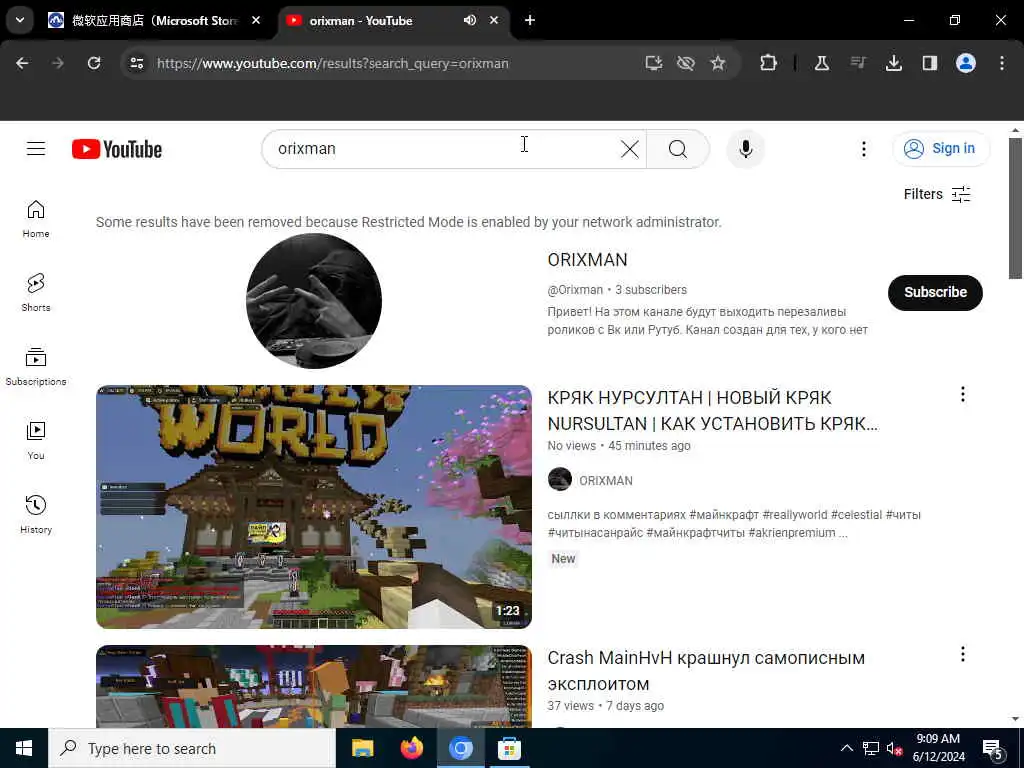The image size is (1024, 768).
Task: Click the small ORIXMAN avatar under first video
Action: [560, 479]
